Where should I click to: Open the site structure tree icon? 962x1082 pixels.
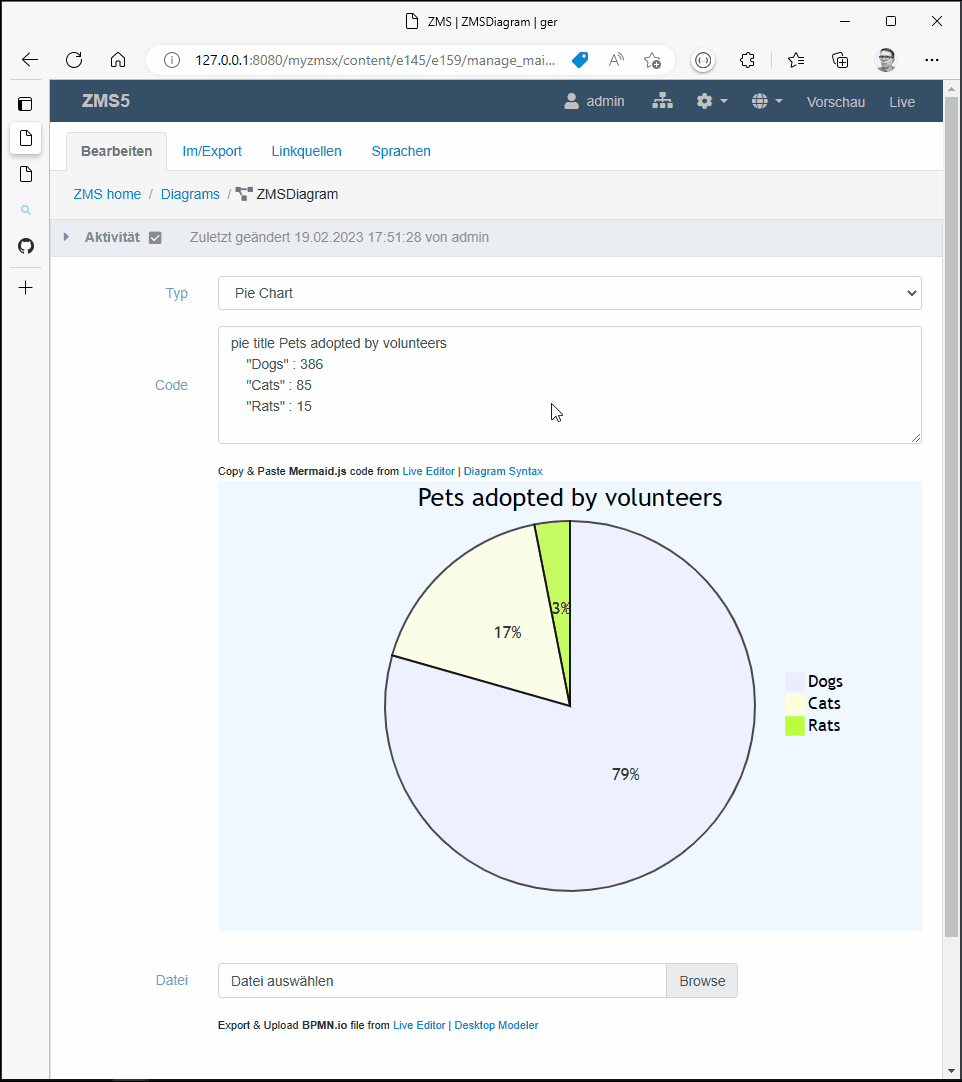pos(662,100)
